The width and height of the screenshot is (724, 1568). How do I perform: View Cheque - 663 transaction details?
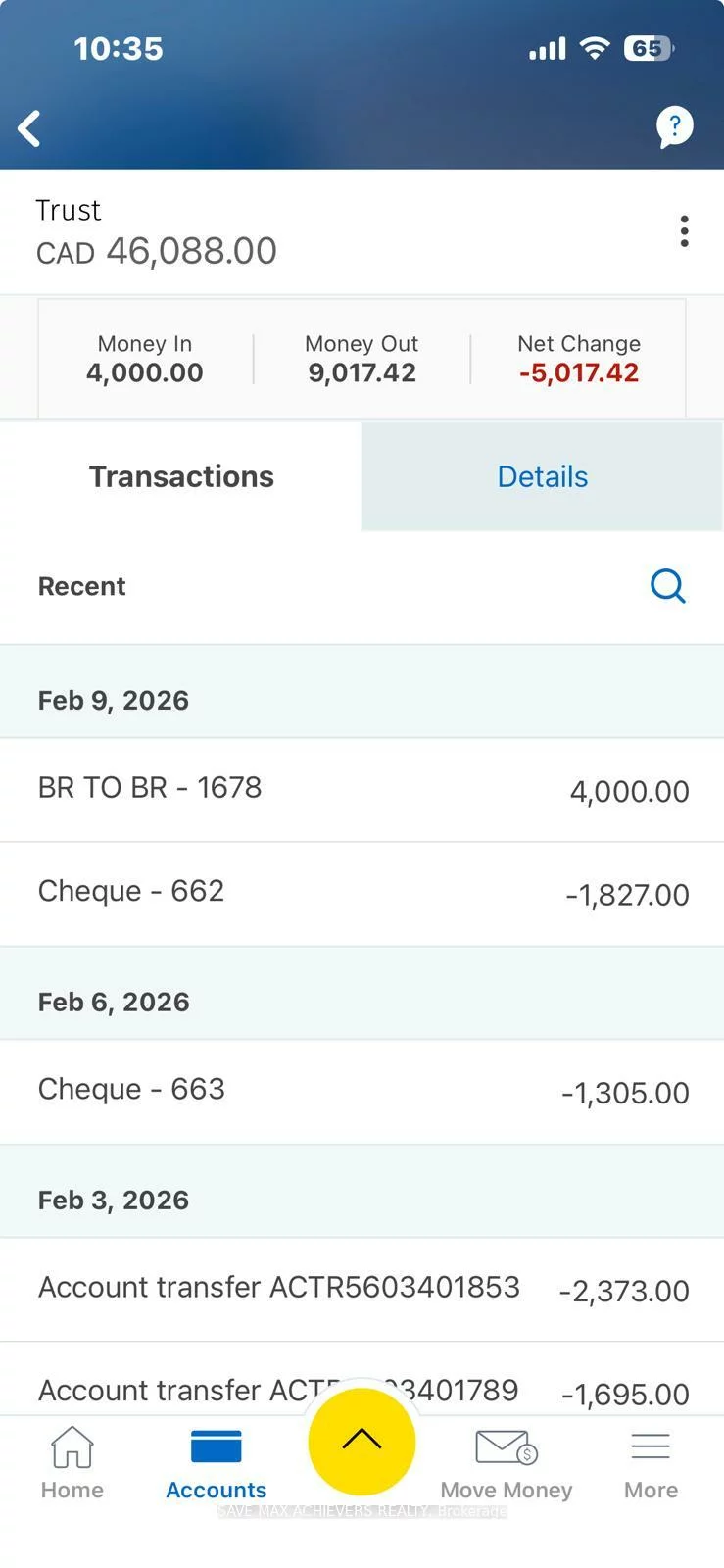[x=362, y=1091]
